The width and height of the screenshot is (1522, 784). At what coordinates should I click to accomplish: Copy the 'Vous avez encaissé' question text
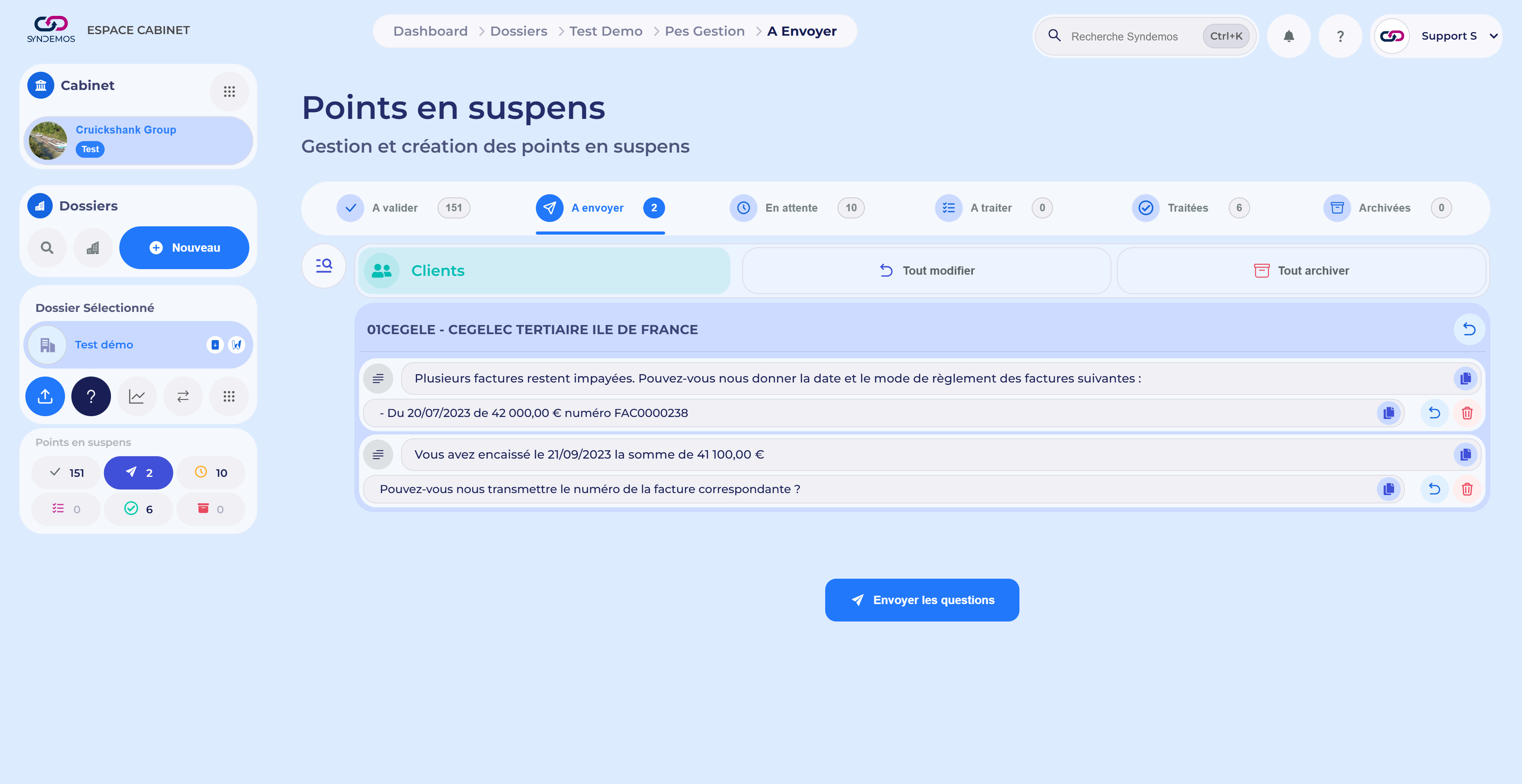click(1465, 454)
